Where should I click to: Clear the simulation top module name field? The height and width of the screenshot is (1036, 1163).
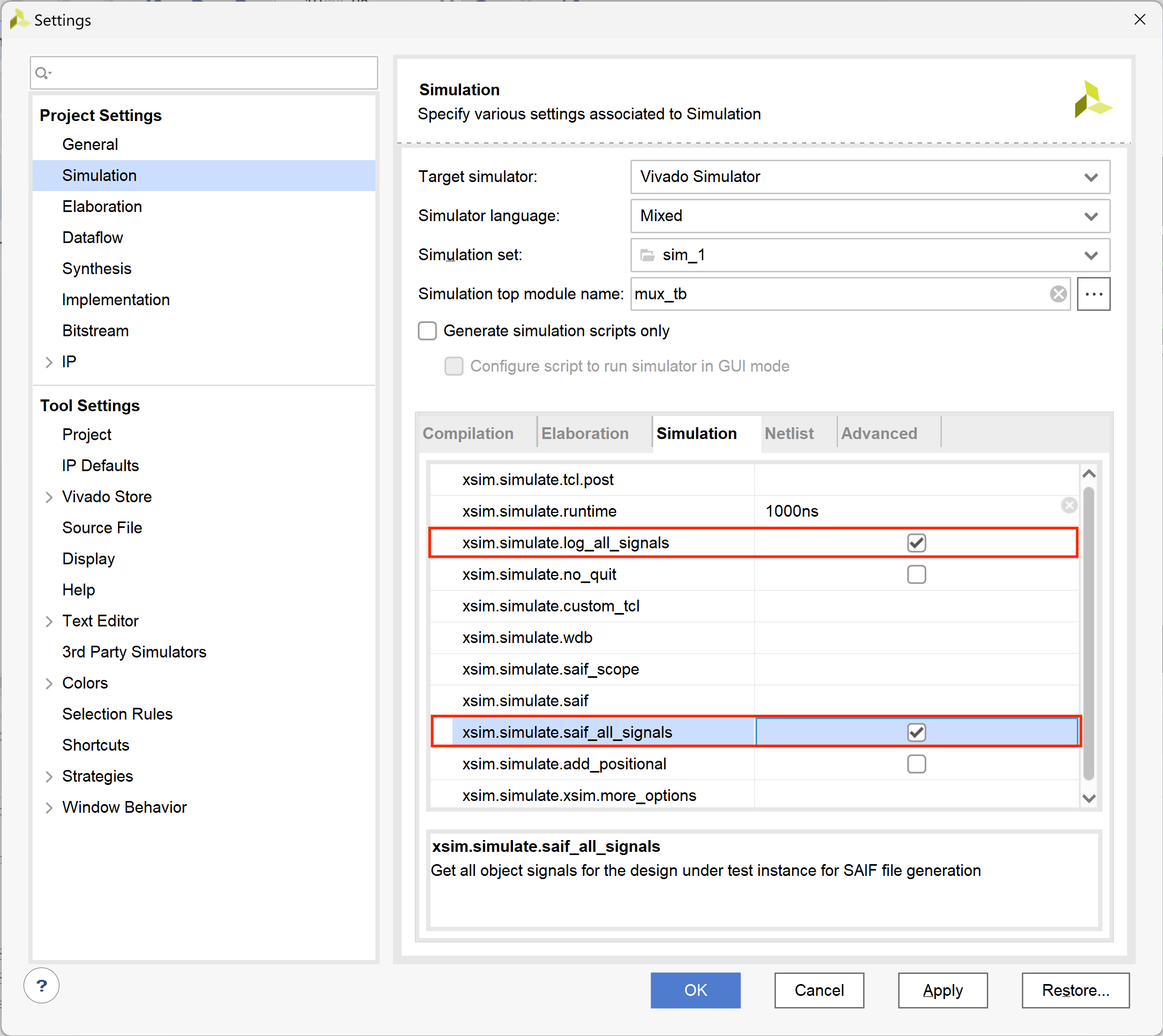(x=1058, y=294)
